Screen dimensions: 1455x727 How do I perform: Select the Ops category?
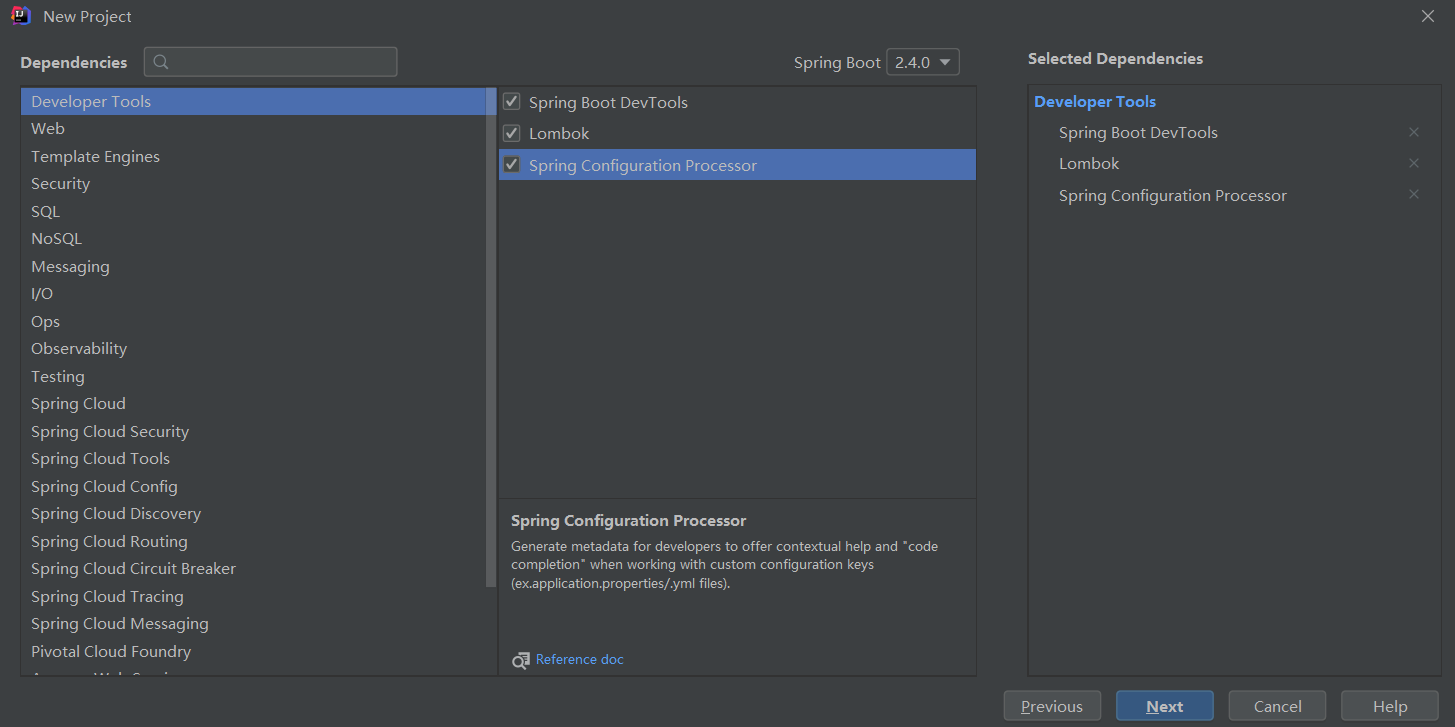tap(253, 321)
